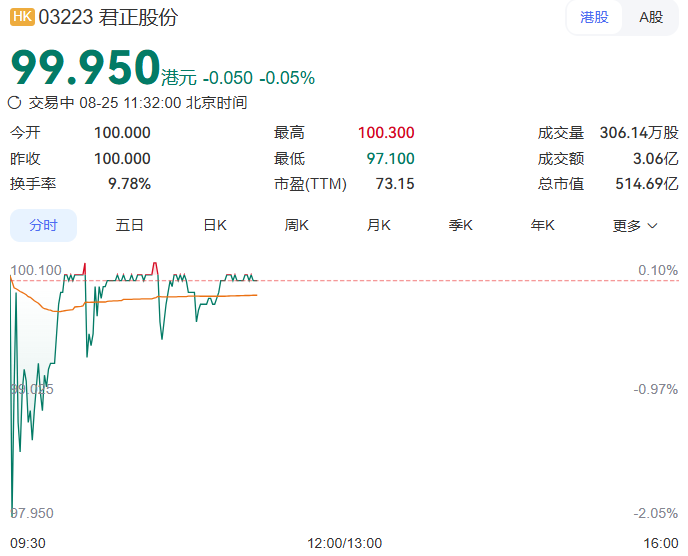Click the 总市值 value 514.69亿

tap(647, 184)
